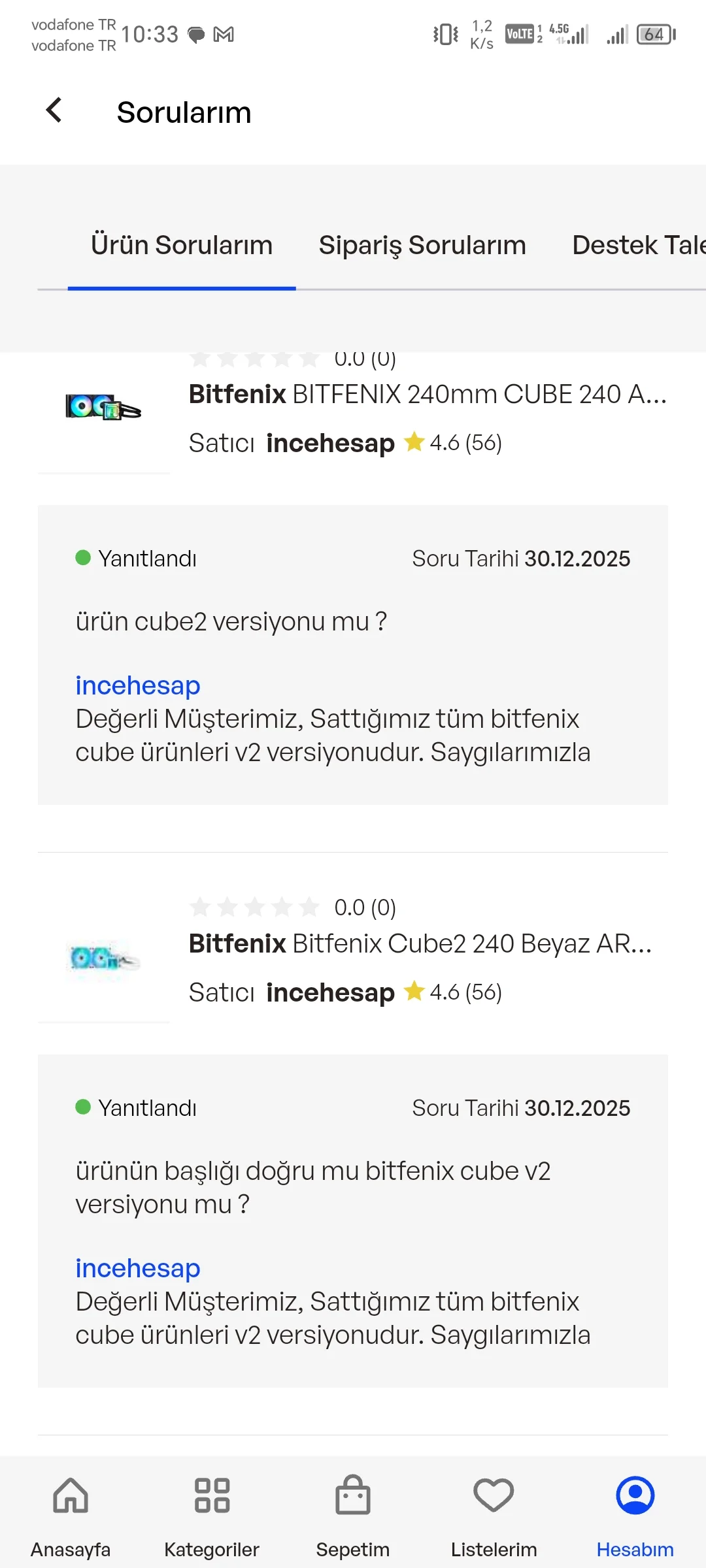Tap the "ürün cube2 versiyonu mu ?" question
706x1568 pixels.
tap(231, 622)
